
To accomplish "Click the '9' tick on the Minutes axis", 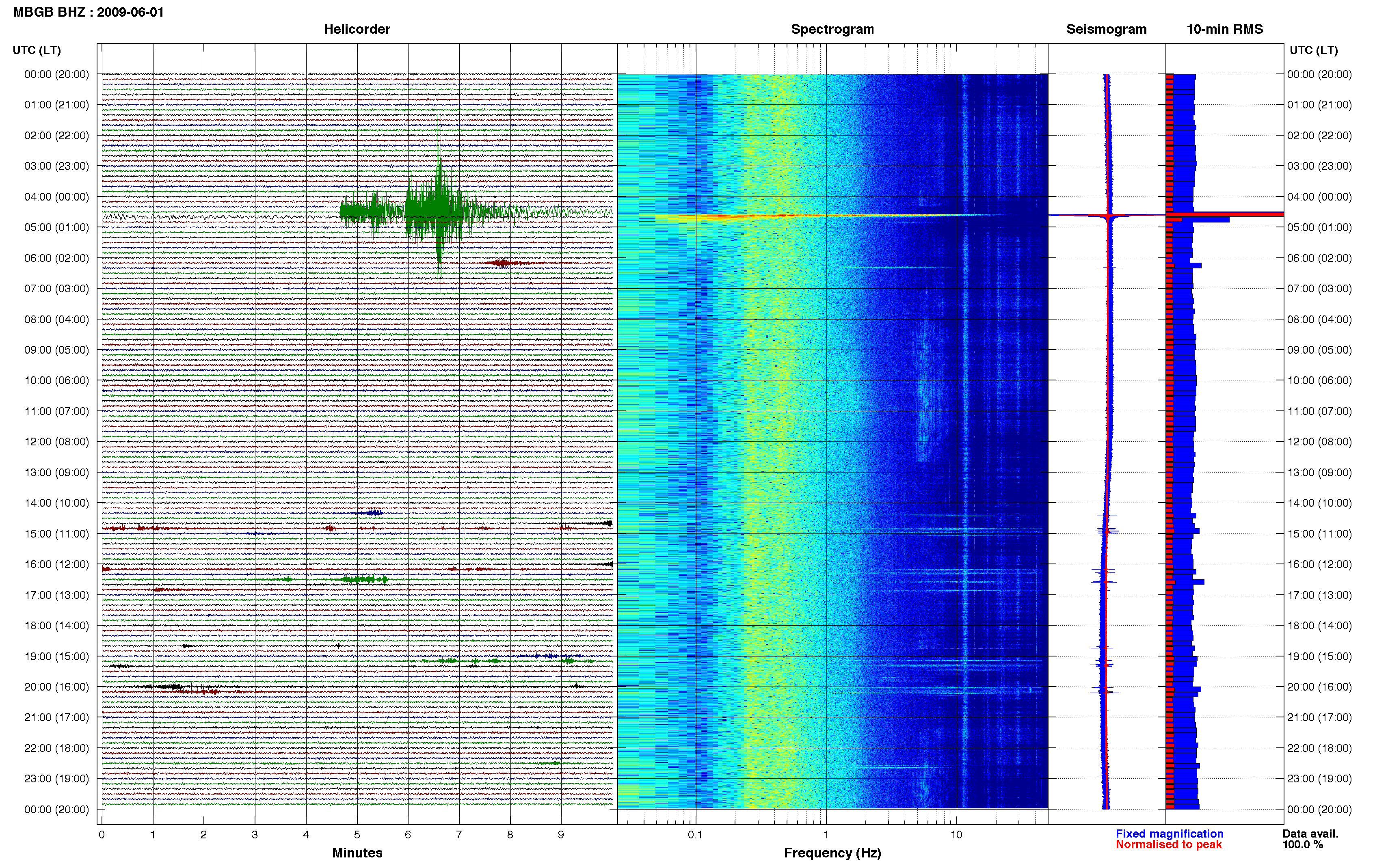I will pyautogui.click(x=561, y=835).
